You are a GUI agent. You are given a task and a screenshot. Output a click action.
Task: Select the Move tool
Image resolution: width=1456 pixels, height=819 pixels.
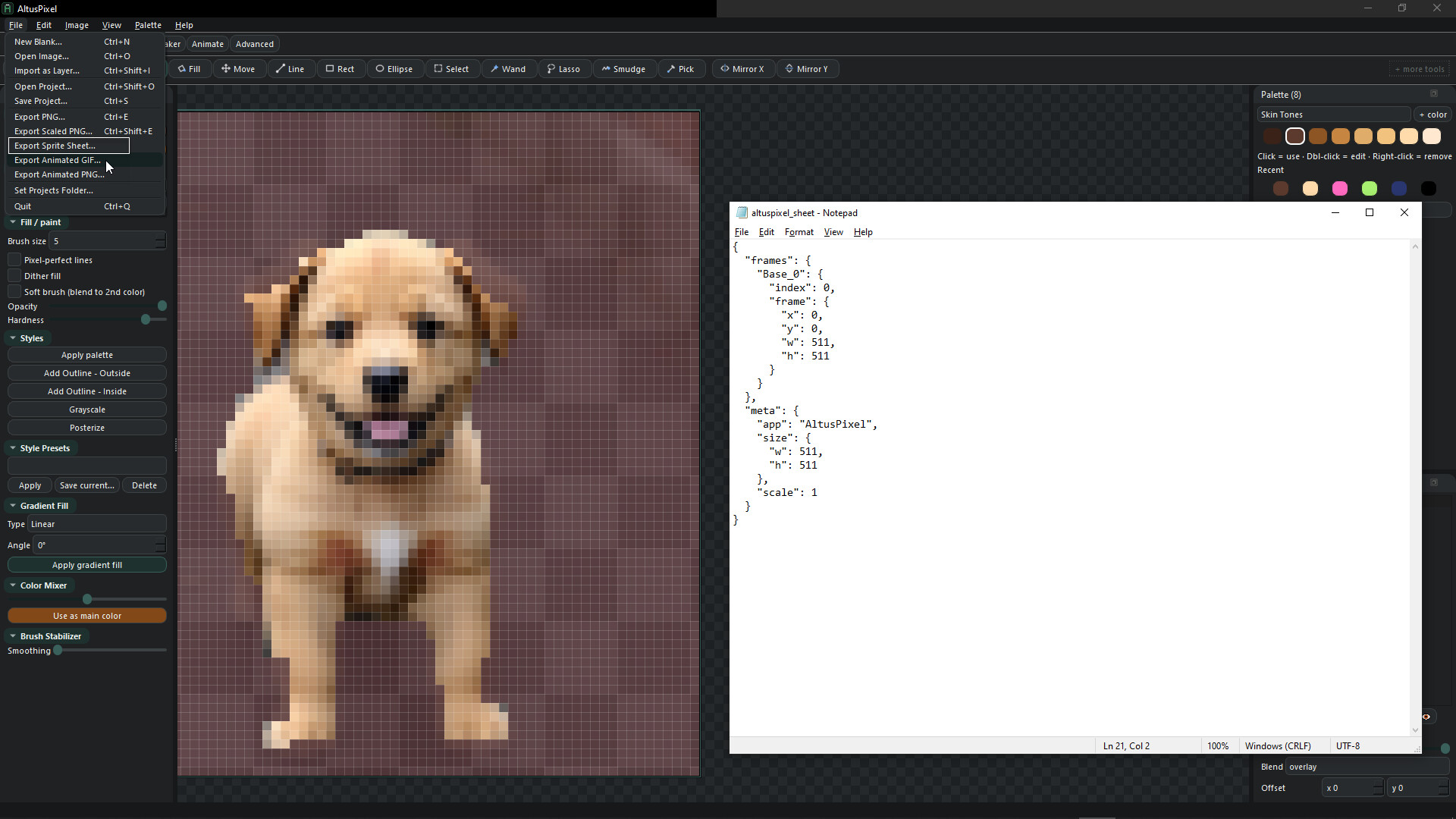(238, 69)
